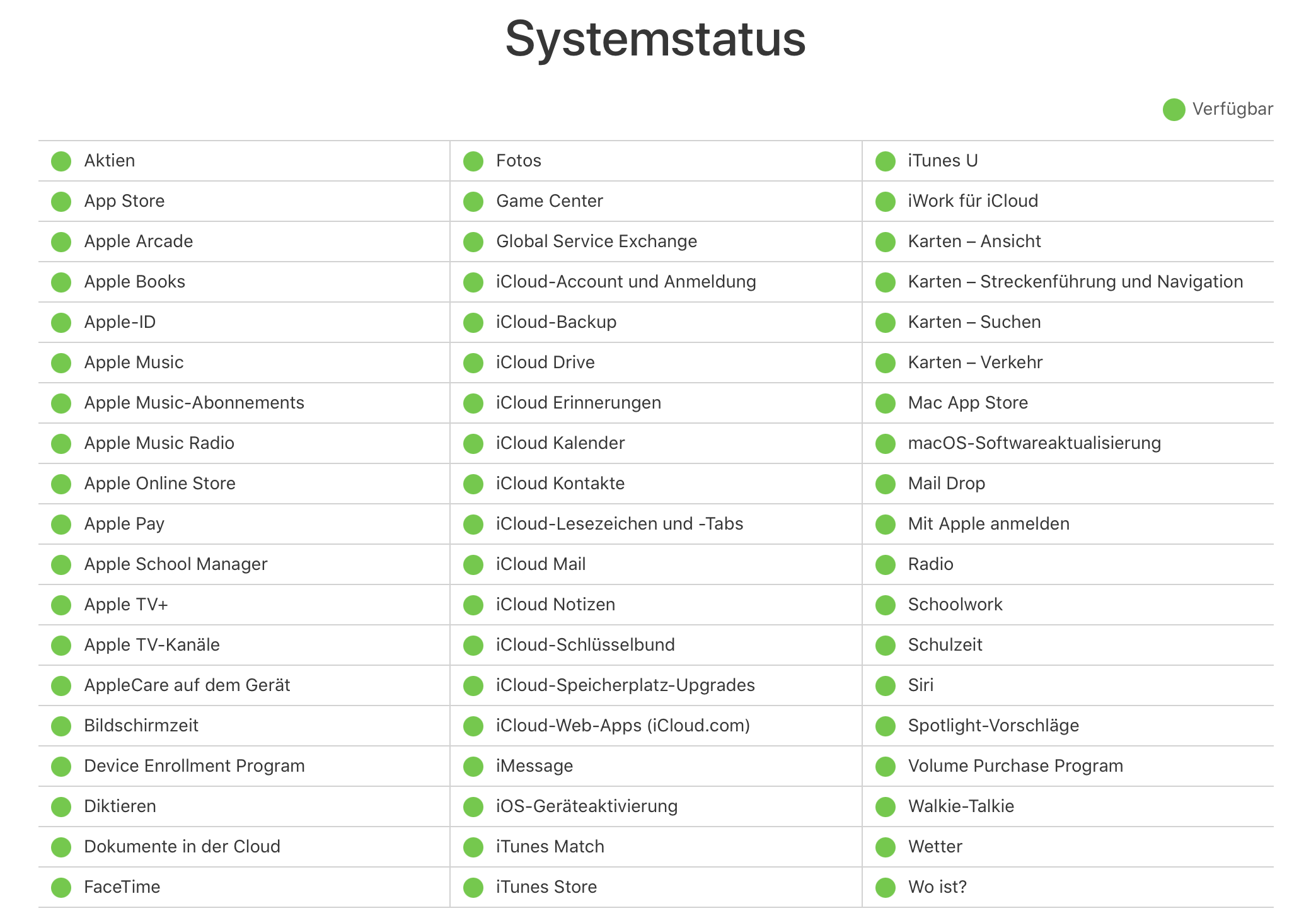Open the iCloud Mail status entry
The image size is (1316, 918).
(541, 564)
